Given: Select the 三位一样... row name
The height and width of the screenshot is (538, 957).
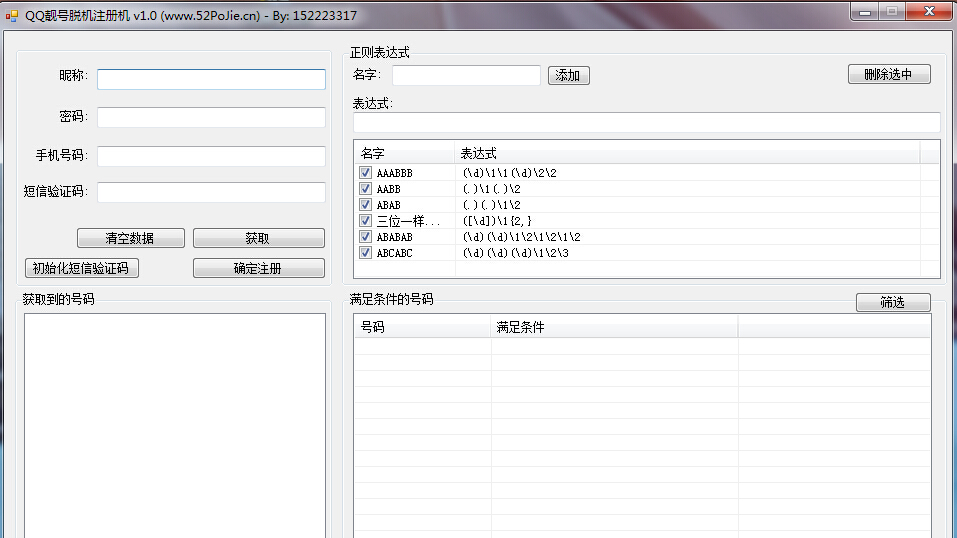Looking at the screenshot, I should click(408, 221).
